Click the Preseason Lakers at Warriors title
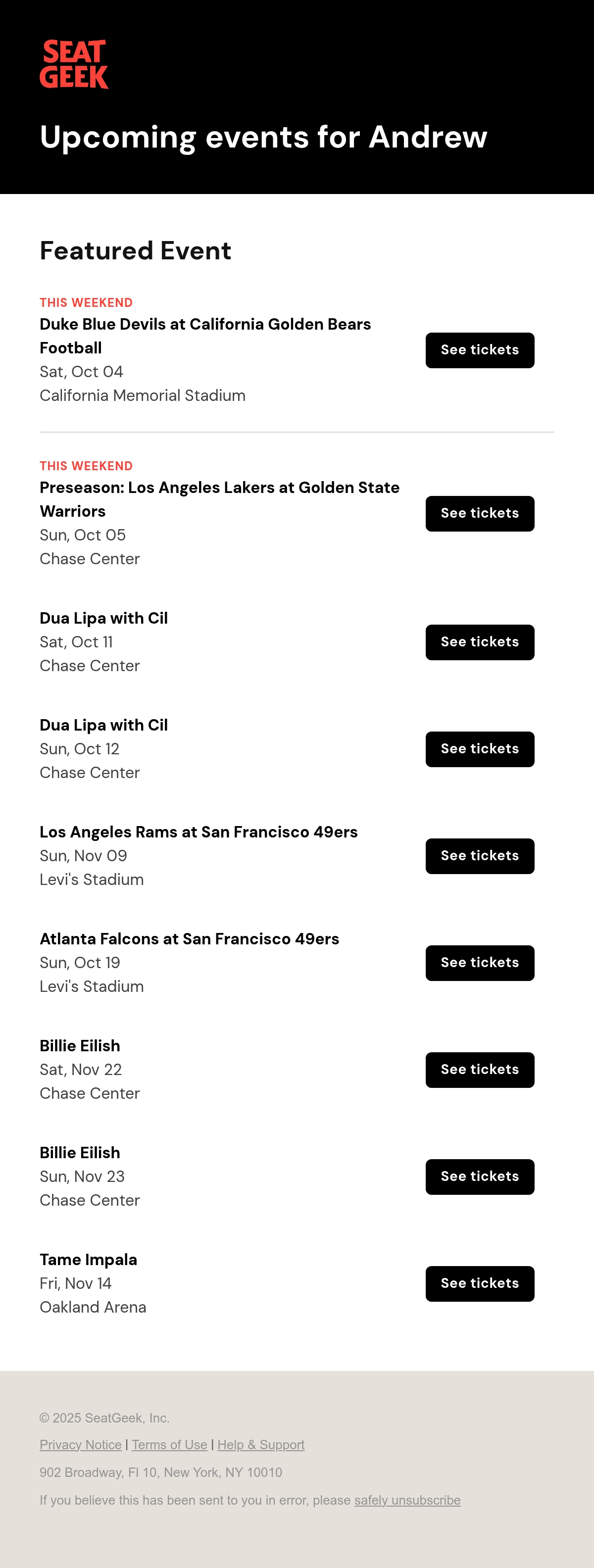This screenshot has height=1568, width=594. pyautogui.click(x=220, y=499)
